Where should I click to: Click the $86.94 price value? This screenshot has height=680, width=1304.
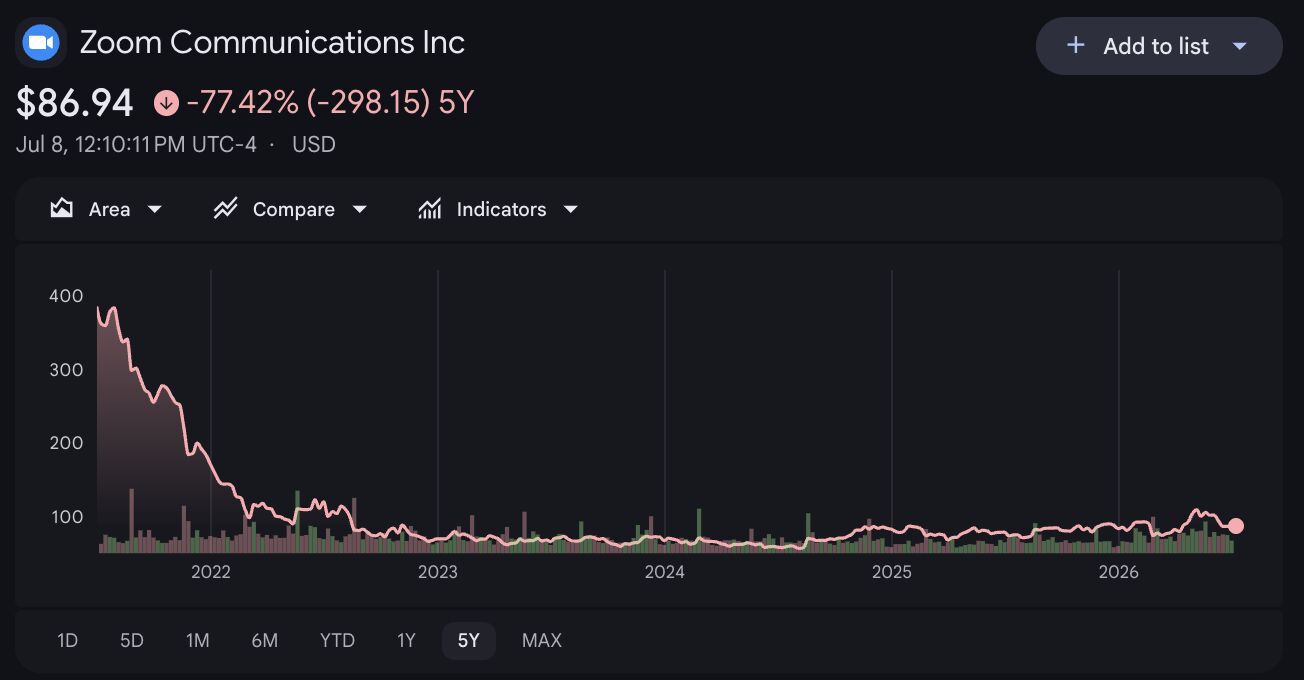click(x=75, y=102)
